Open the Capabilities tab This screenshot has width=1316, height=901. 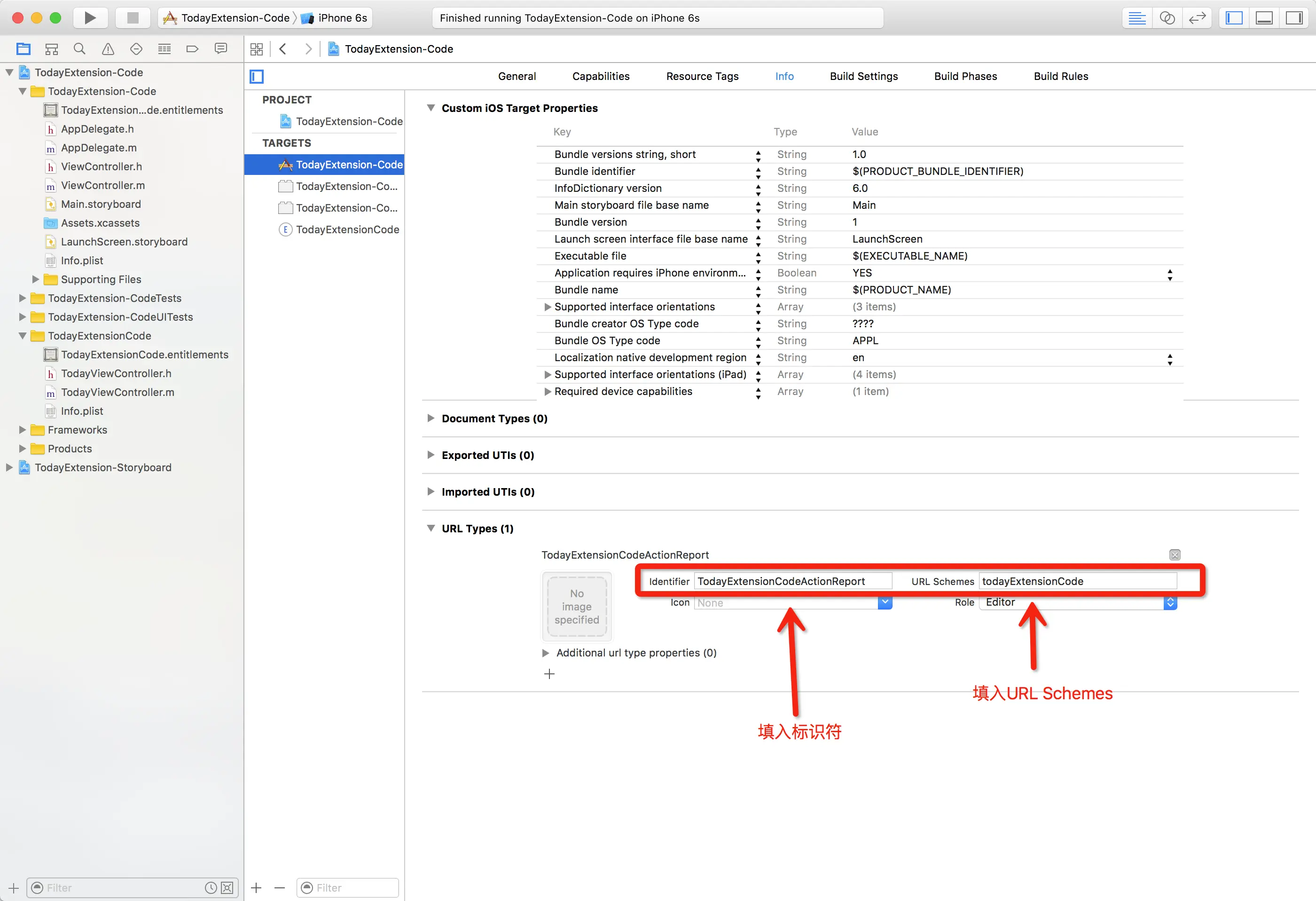[x=600, y=76]
